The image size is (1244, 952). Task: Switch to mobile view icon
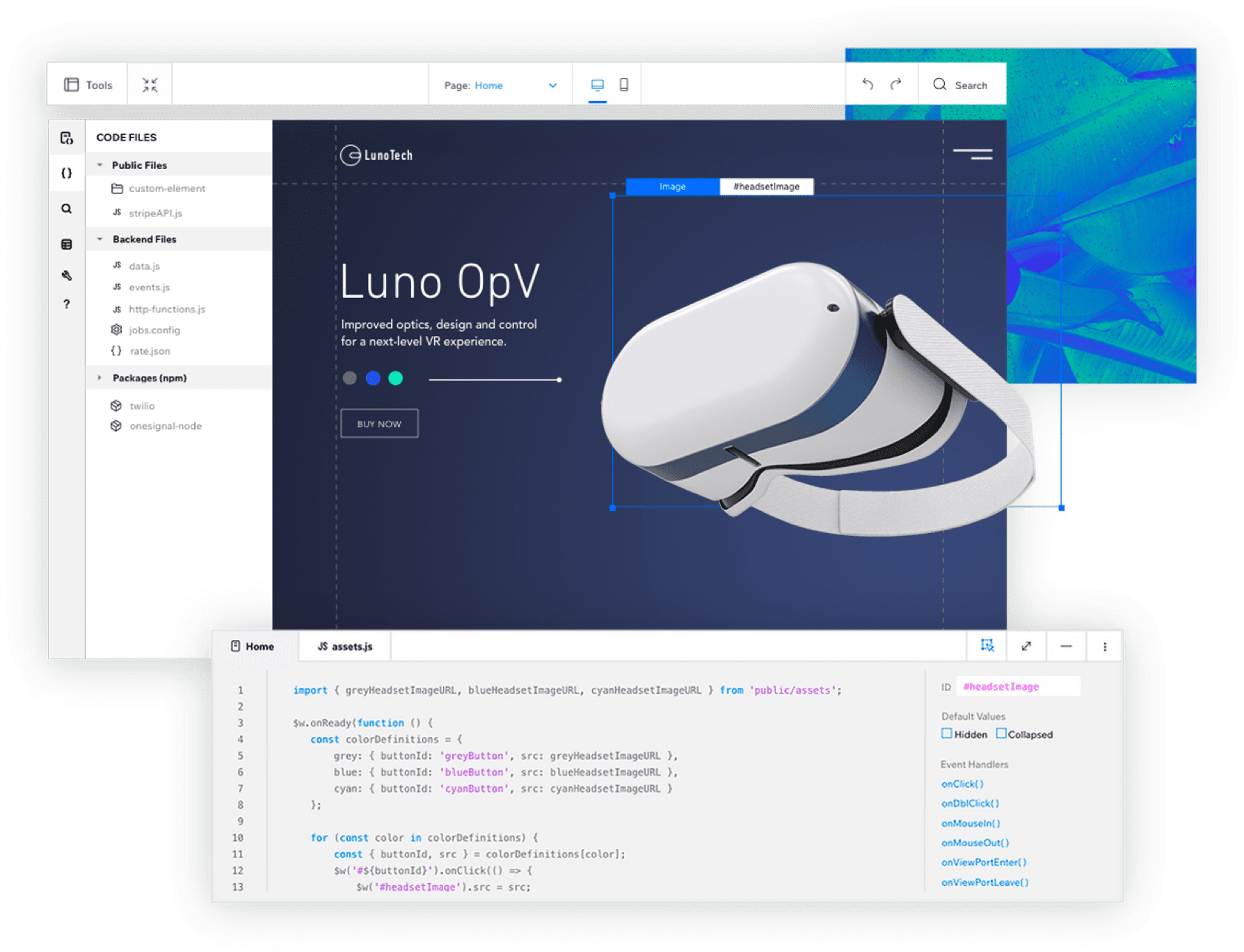[624, 84]
